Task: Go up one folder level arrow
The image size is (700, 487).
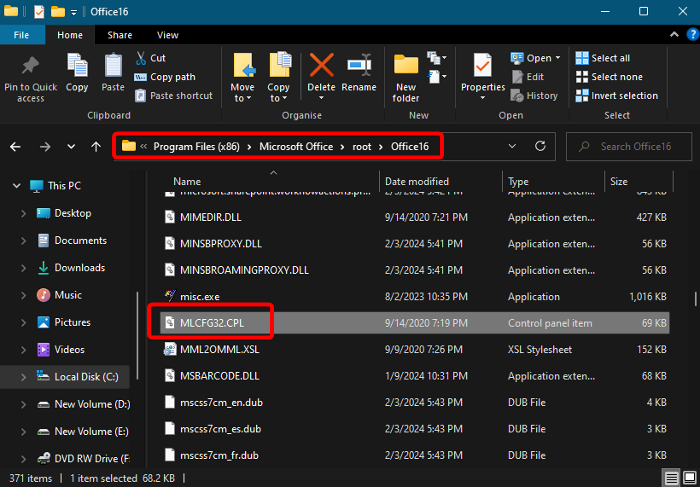Action: click(x=96, y=146)
